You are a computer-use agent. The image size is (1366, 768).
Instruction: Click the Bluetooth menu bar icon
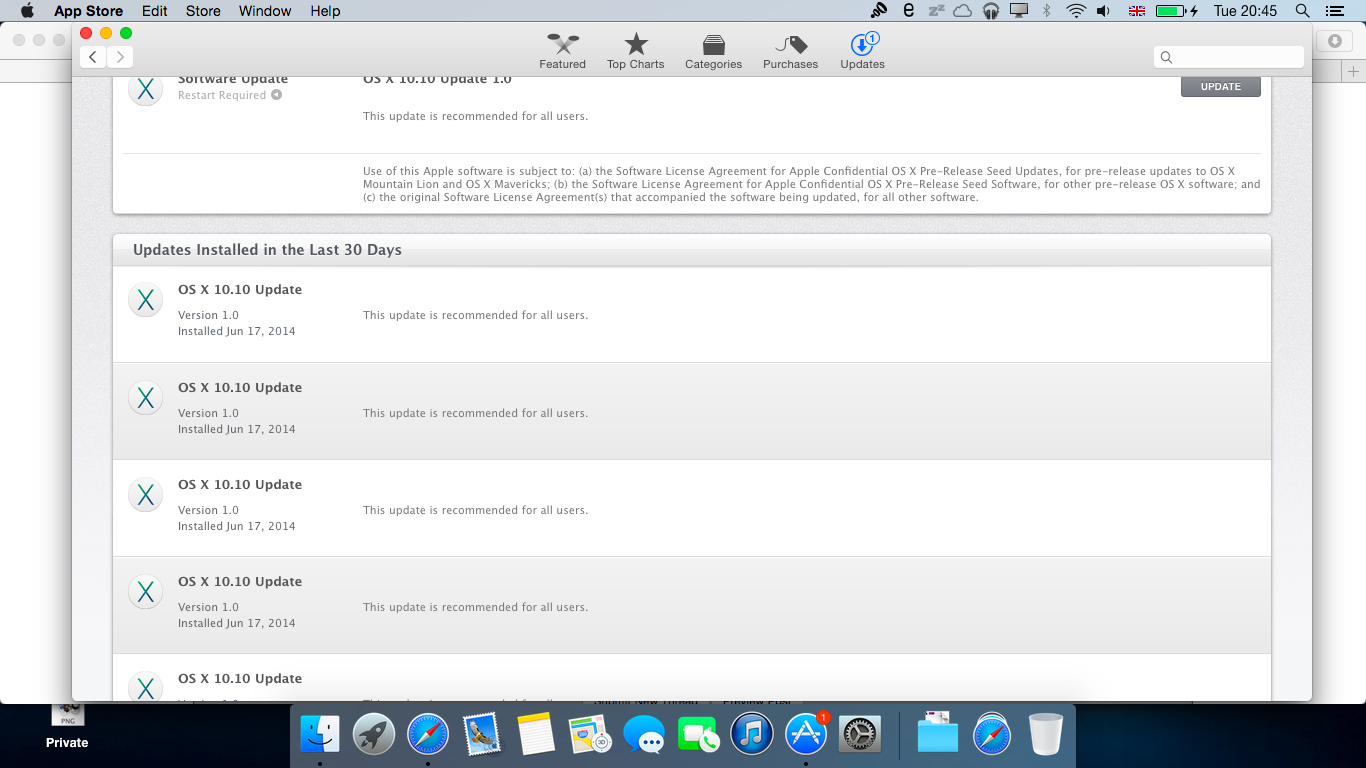(1047, 11)
